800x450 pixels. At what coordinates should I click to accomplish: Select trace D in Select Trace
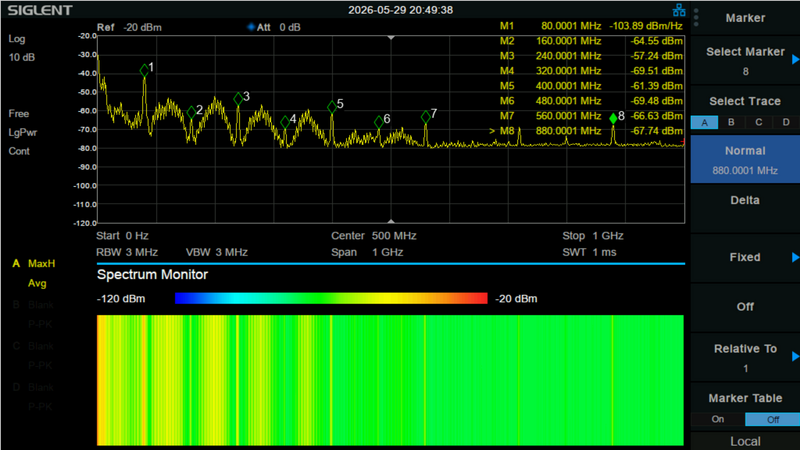click(x=786, y=122)
